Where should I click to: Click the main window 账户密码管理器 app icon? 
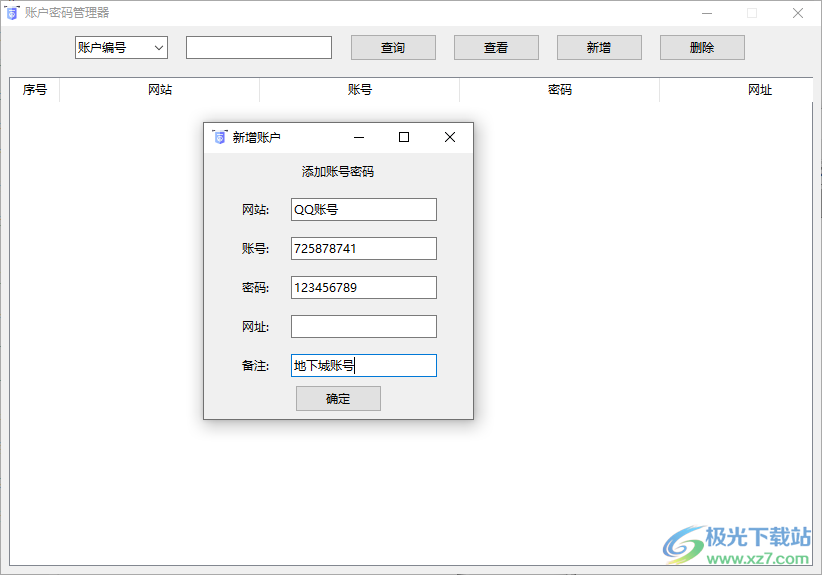click(x=12, y=13)
